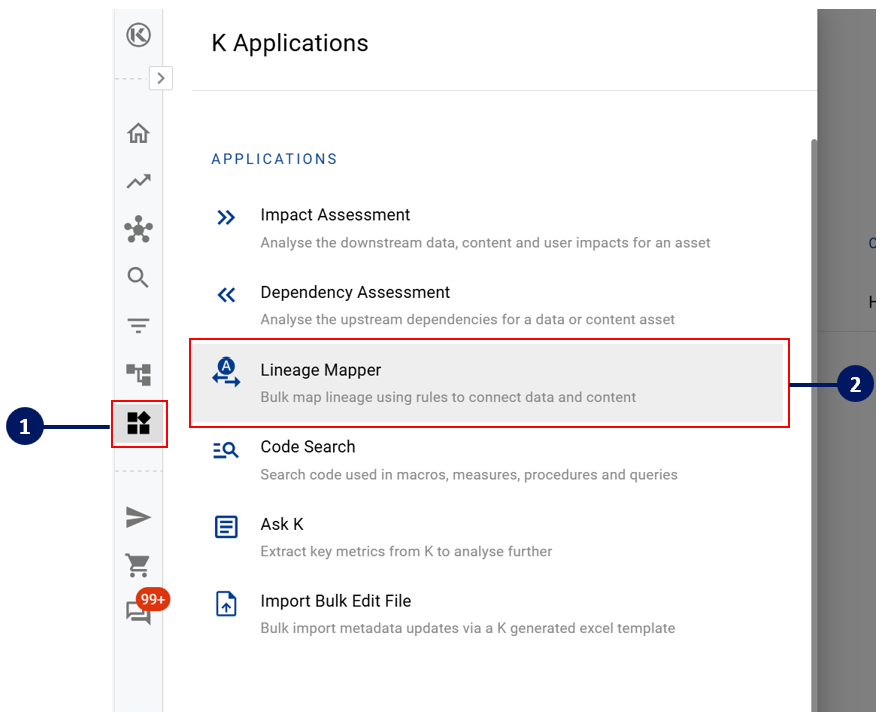This screenshot has height=714, width=888.
Task: Launch the Code Search application
Action: coord(308,447)
